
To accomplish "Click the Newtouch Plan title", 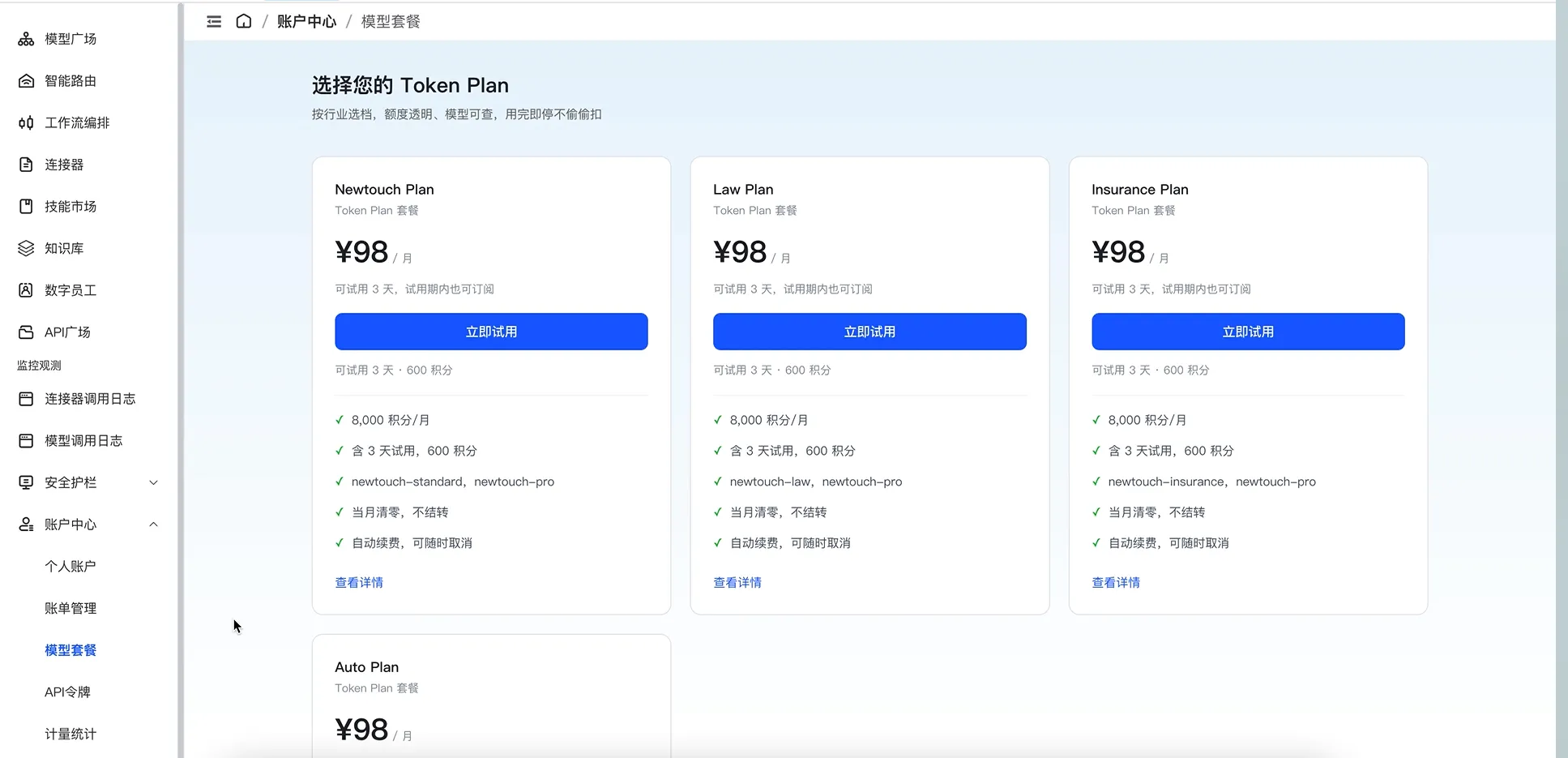I will (384, 190).
